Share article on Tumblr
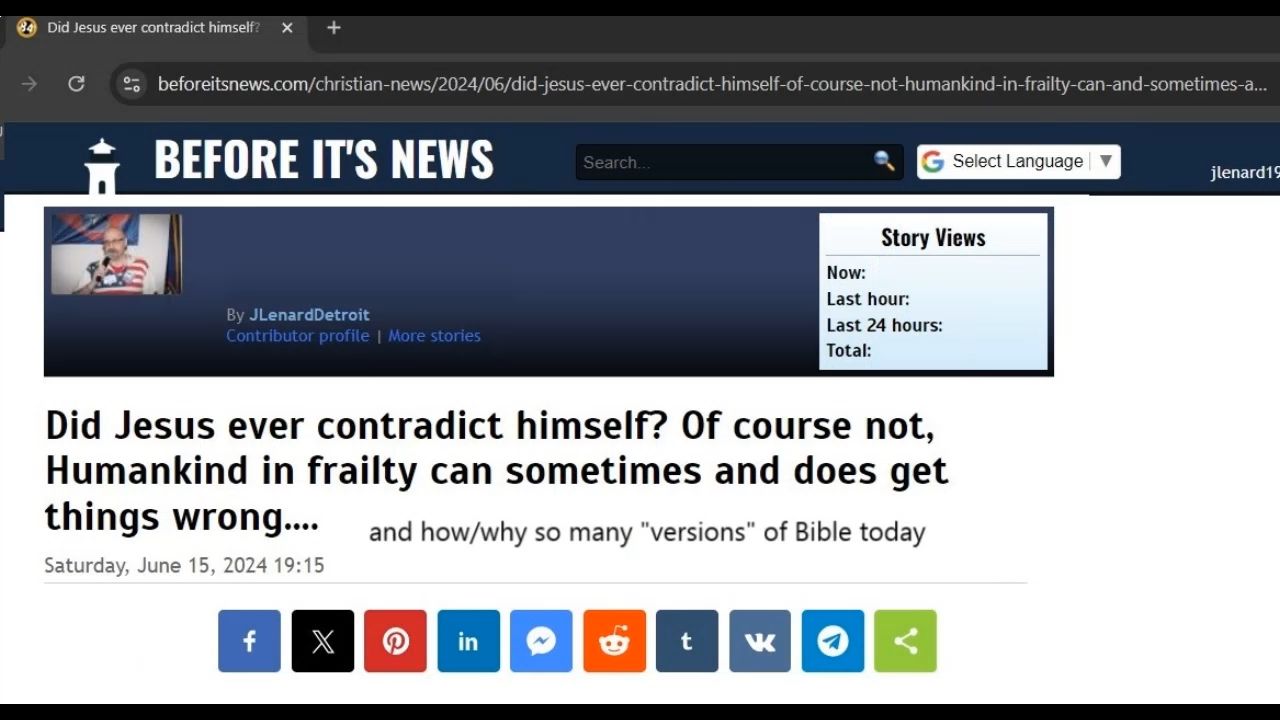 687,641
